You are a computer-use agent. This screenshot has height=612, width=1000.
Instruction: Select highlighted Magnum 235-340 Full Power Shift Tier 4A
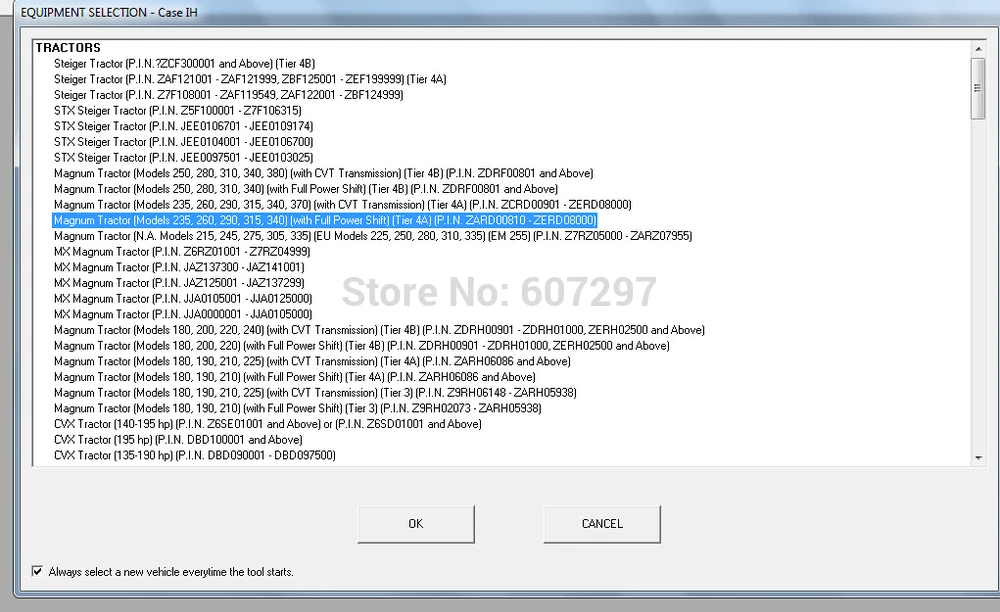pos(325,221)
